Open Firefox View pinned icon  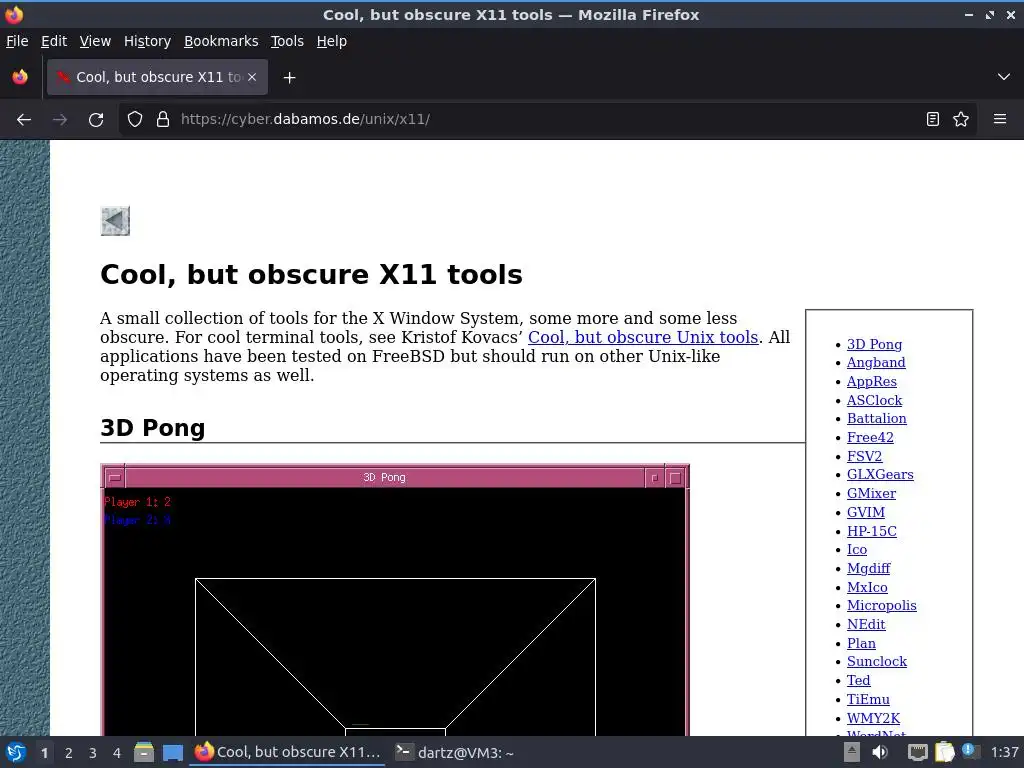coord(20,77)
